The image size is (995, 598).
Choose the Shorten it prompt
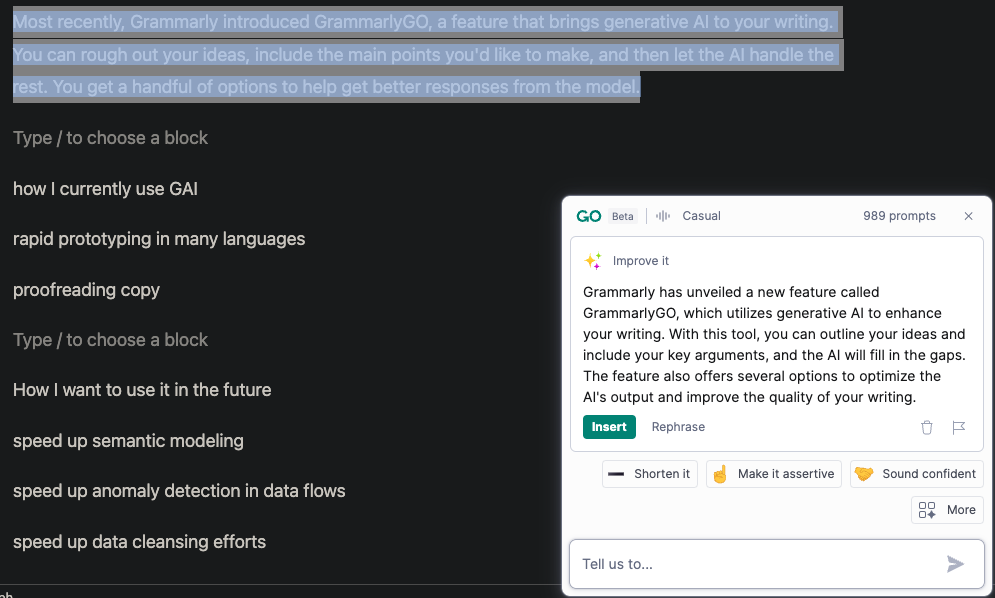pyautogui.click(x=650, y=474)
